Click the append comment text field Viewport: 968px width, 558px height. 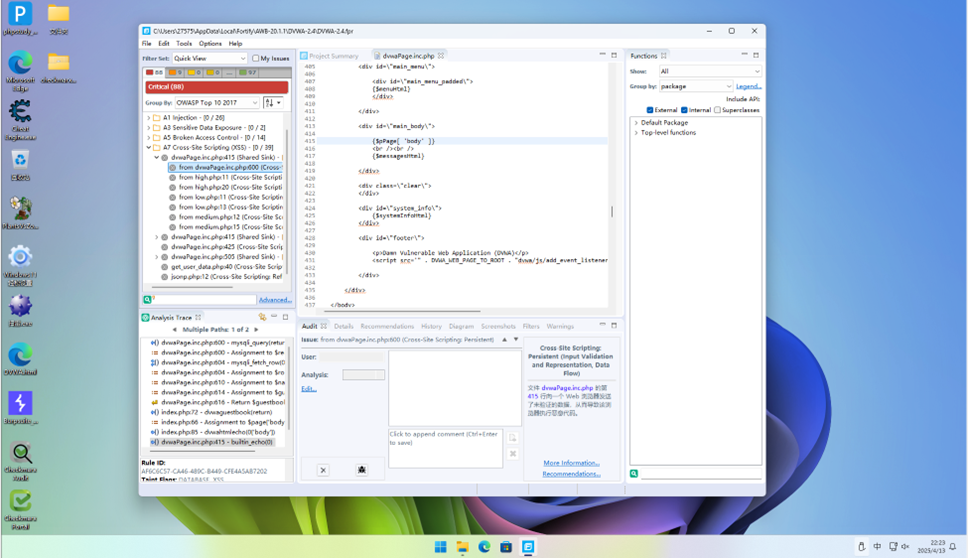[445, 448]
